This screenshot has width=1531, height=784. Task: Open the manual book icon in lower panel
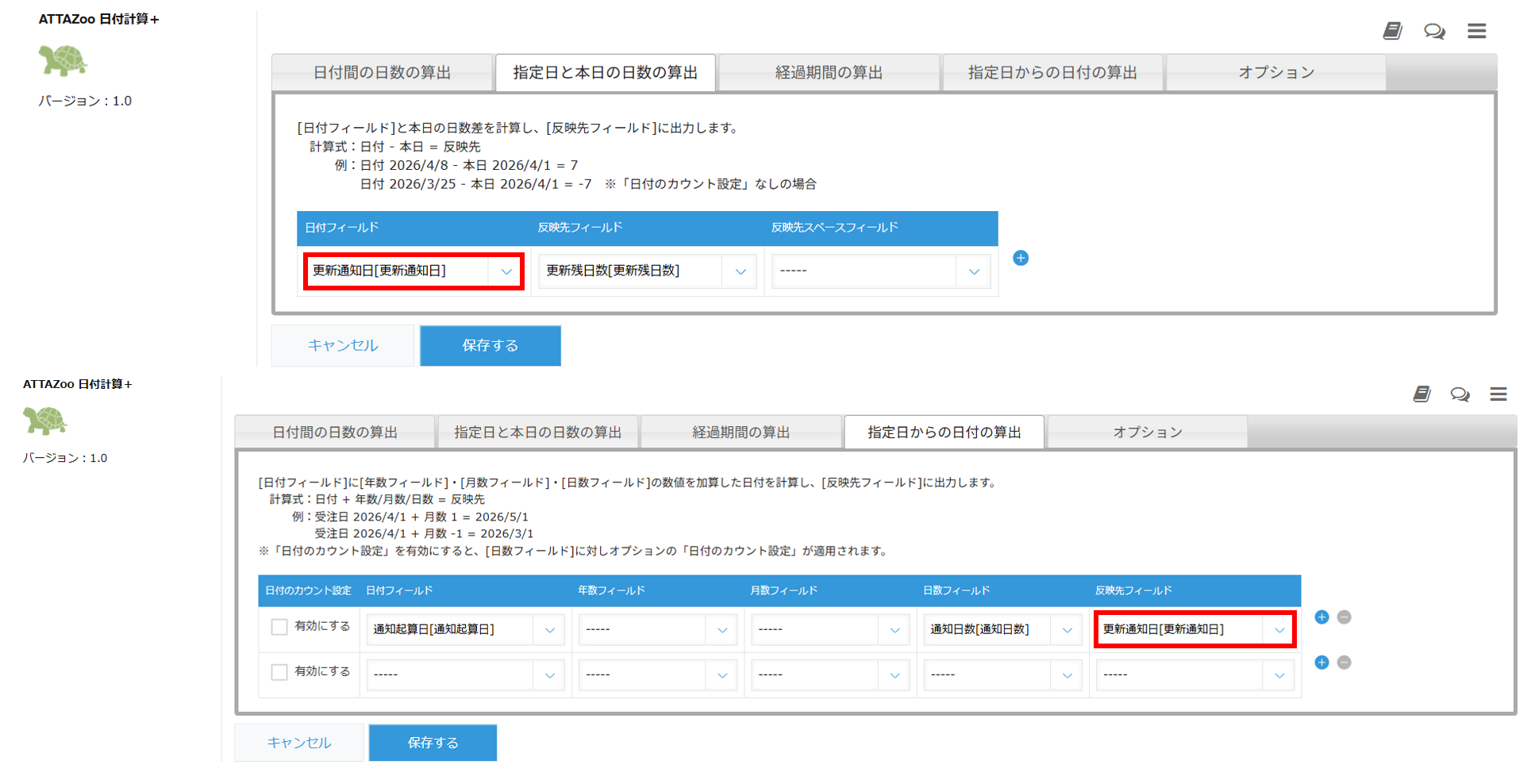1421,394
